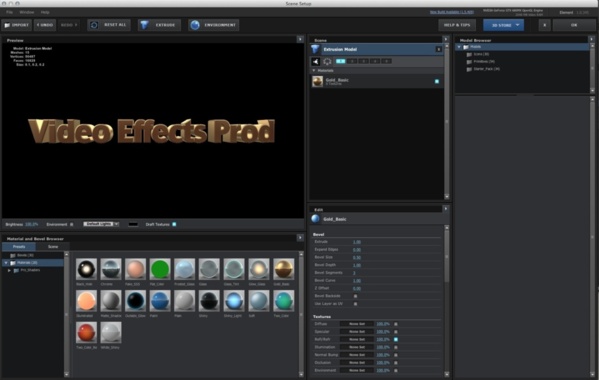Open the Default Lights dropdown
The width and height of the screenshot is (599, 380).
click(x=101, y=224)
